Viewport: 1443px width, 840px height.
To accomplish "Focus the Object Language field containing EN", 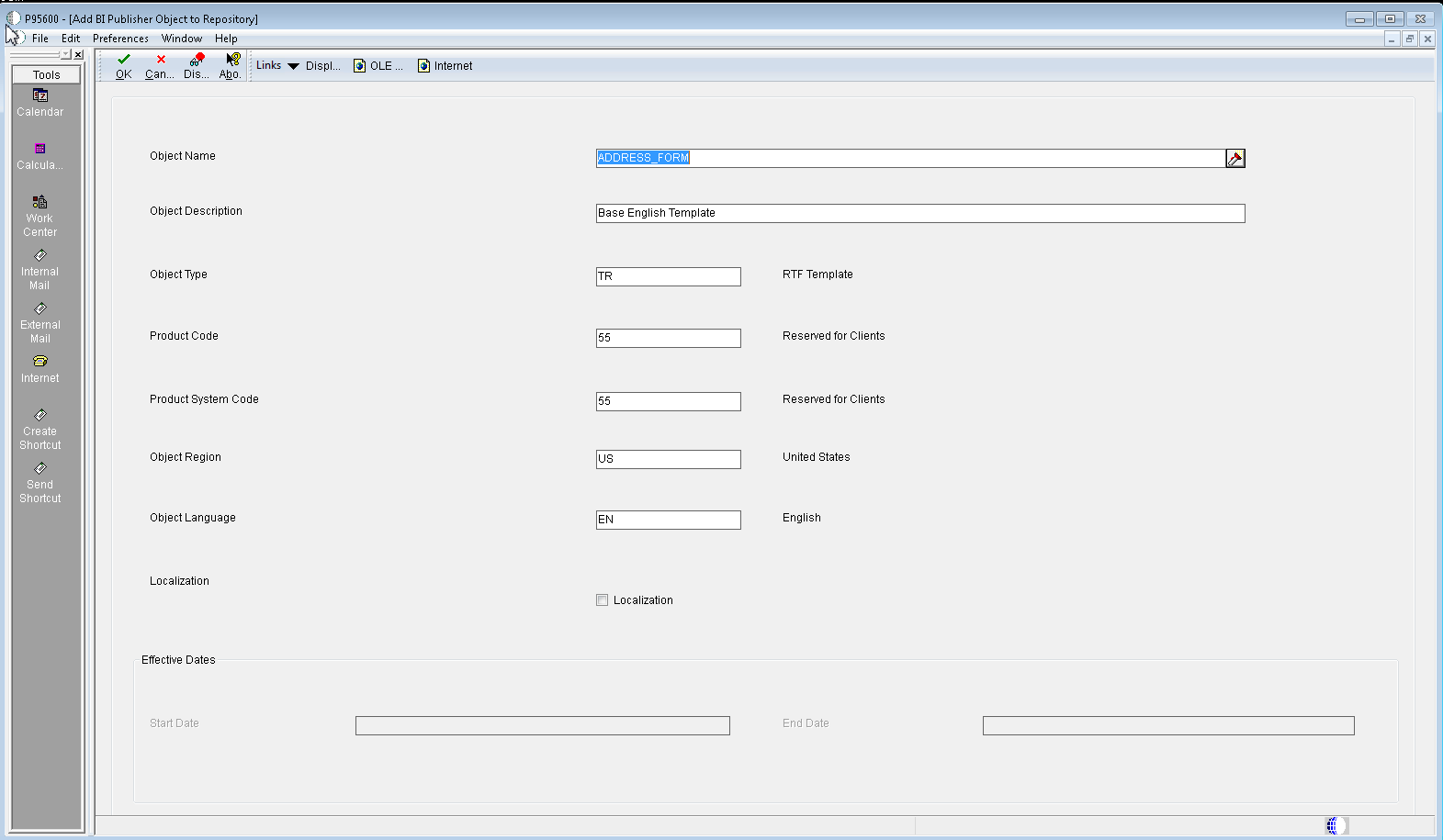I will pos(669,521).
